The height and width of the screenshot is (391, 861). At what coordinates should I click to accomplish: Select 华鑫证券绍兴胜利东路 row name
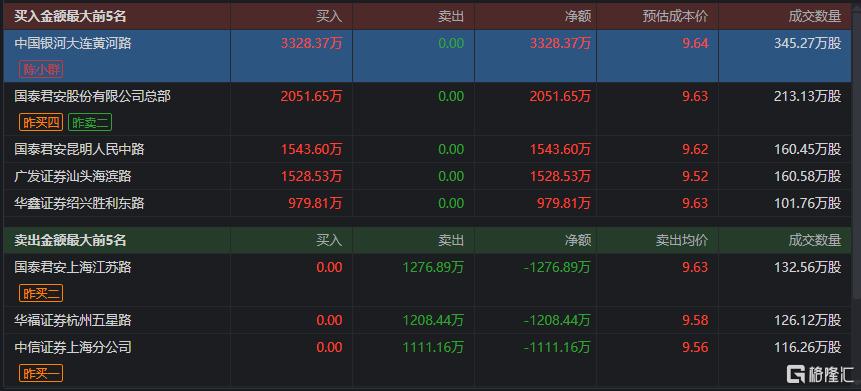[80, 203]
